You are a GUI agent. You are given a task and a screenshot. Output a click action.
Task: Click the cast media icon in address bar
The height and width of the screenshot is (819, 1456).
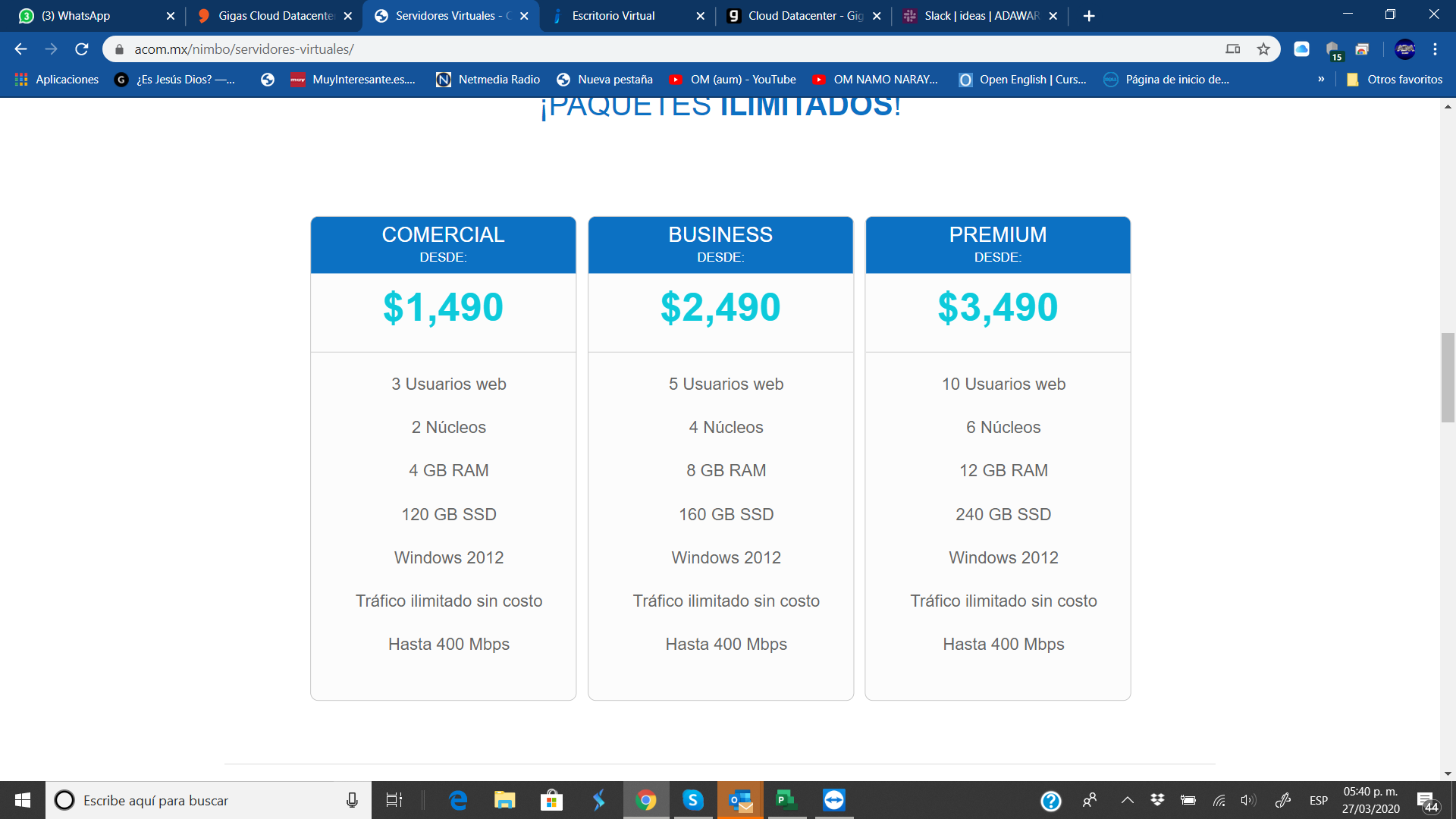(1233, 49)
